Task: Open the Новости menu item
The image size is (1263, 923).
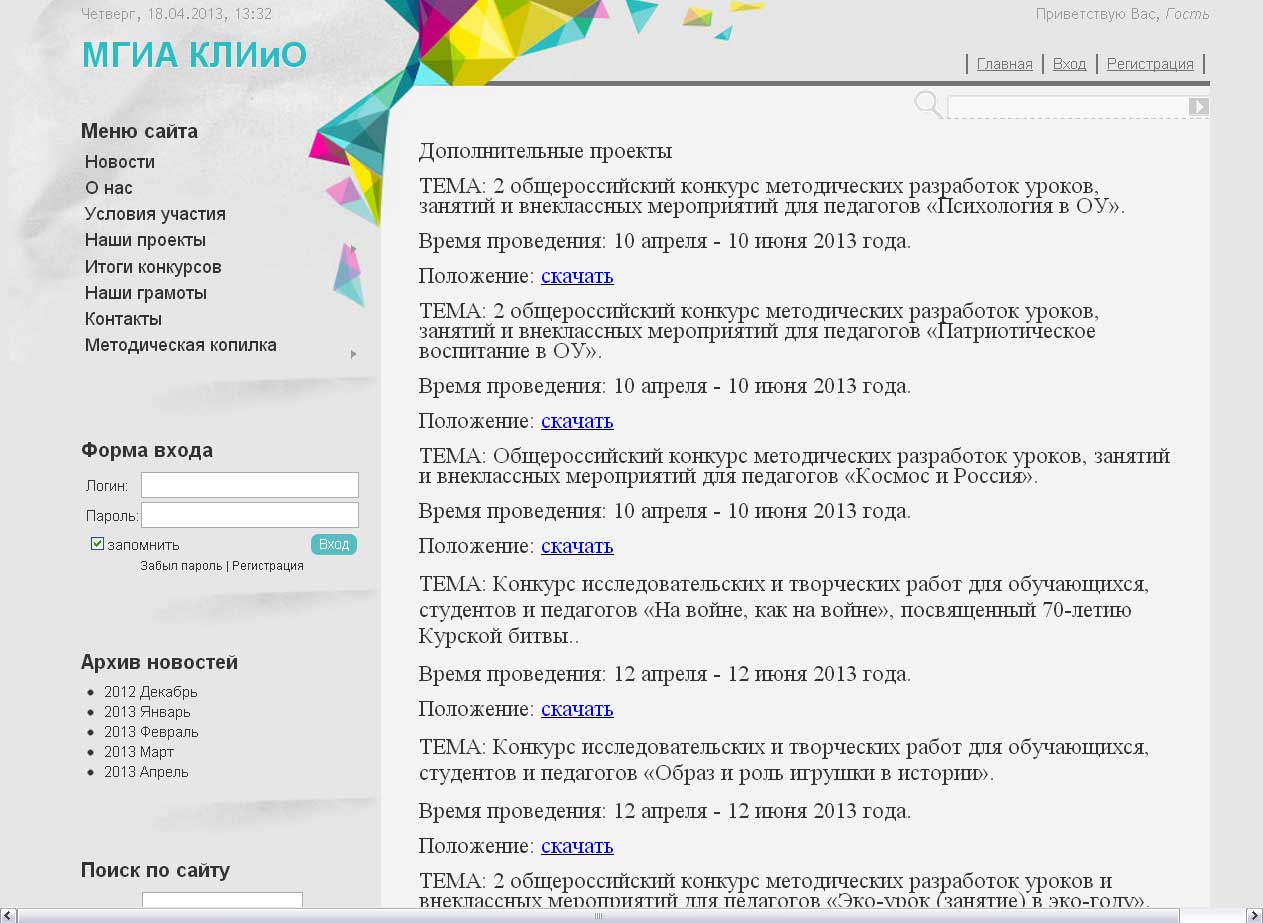Action: (120, 162)
